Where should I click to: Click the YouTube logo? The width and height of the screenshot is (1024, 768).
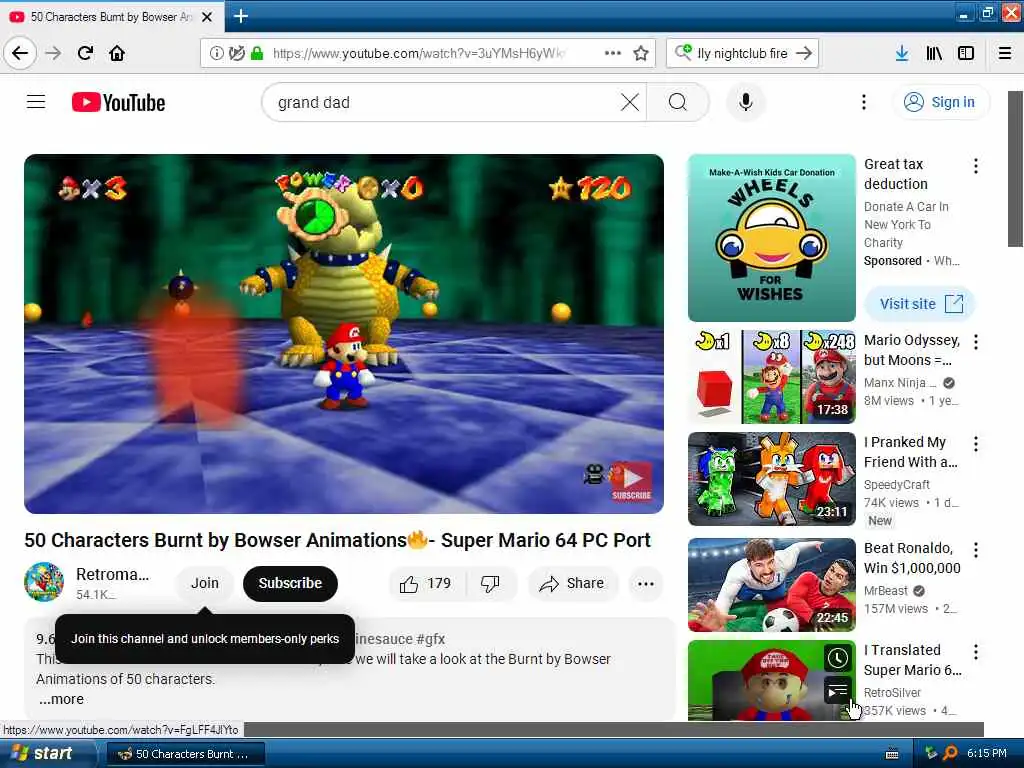tap(118, 103)
